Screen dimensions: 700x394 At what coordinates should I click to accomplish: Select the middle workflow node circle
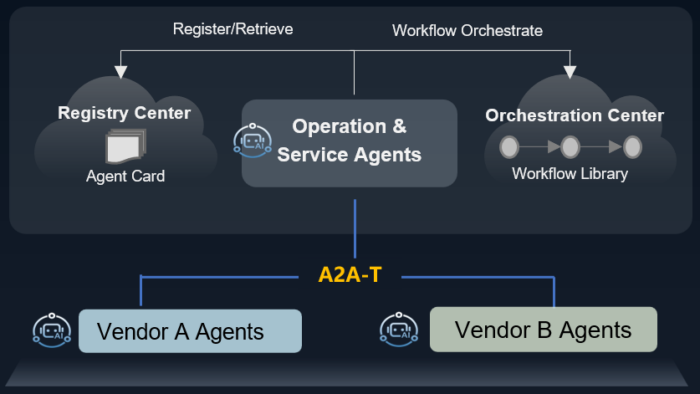[x=570, y=147]
